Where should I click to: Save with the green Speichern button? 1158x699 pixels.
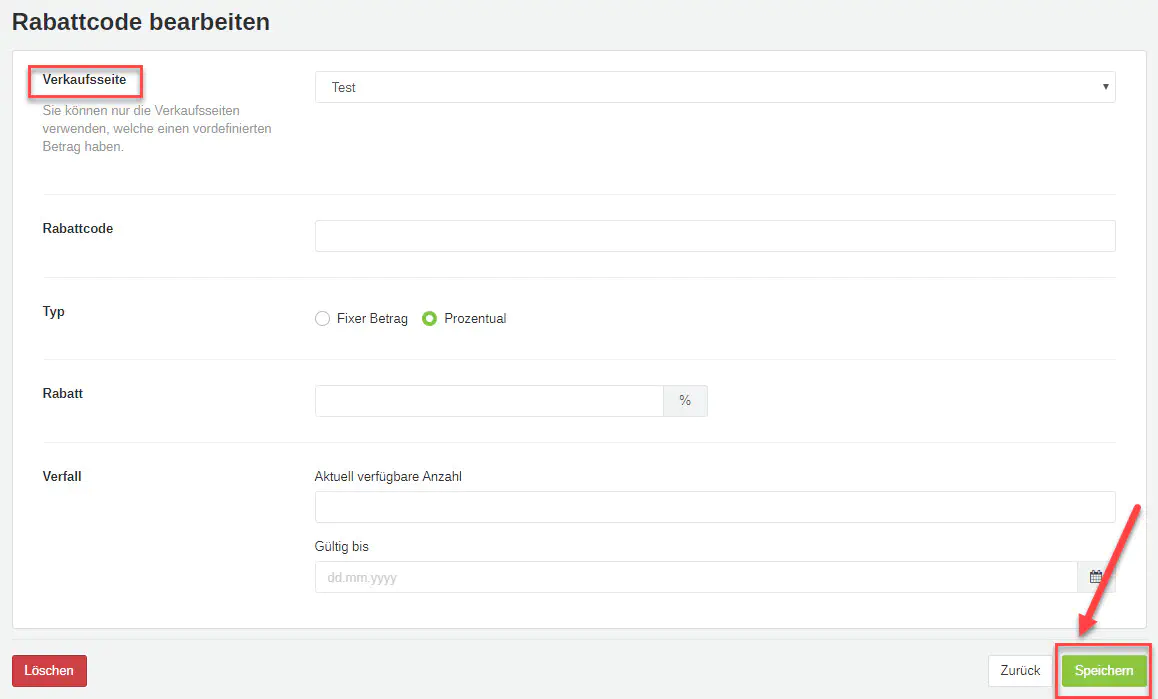point(1104,671)
